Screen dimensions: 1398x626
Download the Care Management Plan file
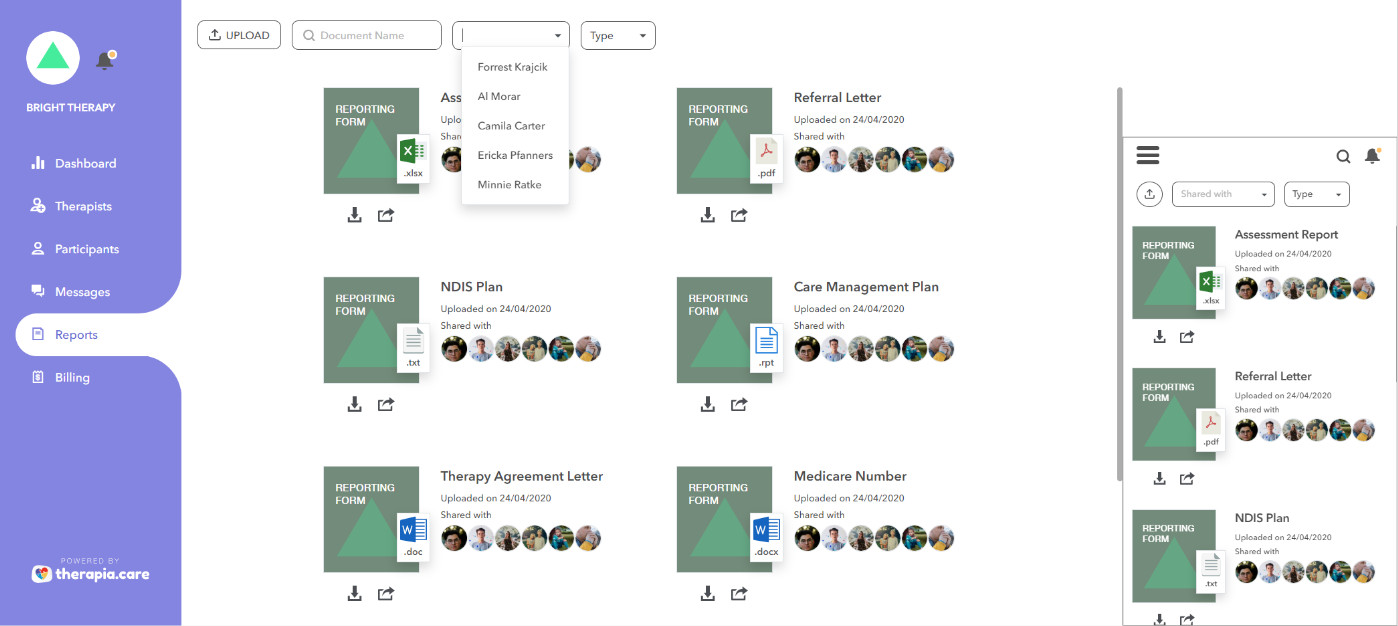point(707,405)
